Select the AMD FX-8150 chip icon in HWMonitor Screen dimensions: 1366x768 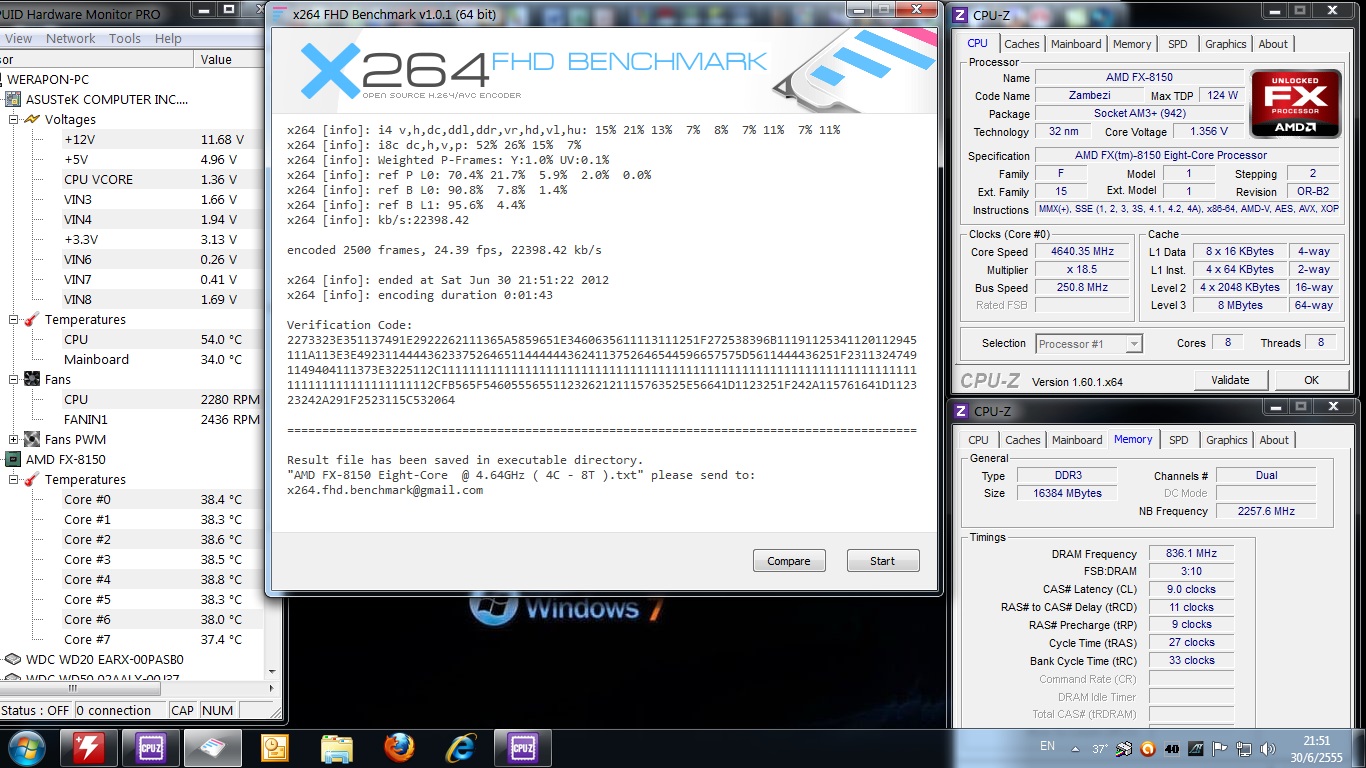pyautogui.click(x=13, y=459)
